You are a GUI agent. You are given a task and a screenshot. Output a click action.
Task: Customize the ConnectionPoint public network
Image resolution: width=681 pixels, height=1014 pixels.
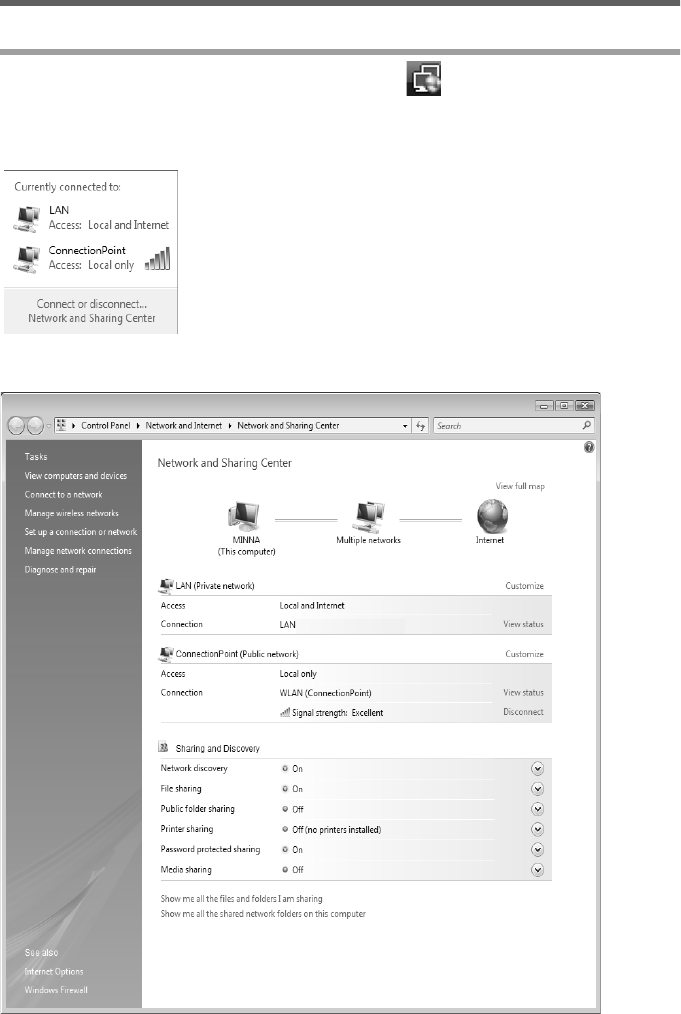(524, 654)
